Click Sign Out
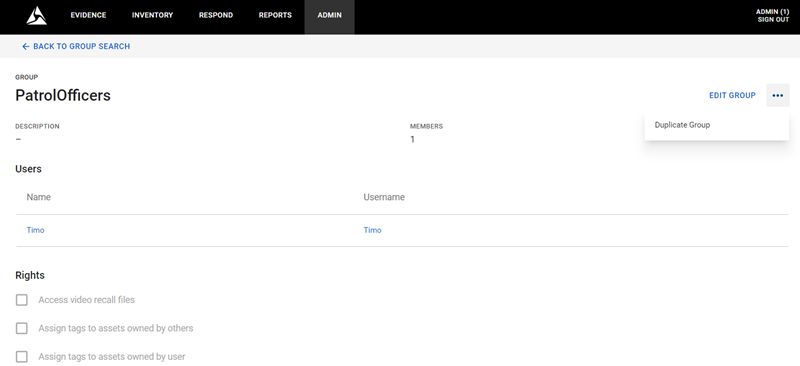The image size is (800, 366). 773,20
